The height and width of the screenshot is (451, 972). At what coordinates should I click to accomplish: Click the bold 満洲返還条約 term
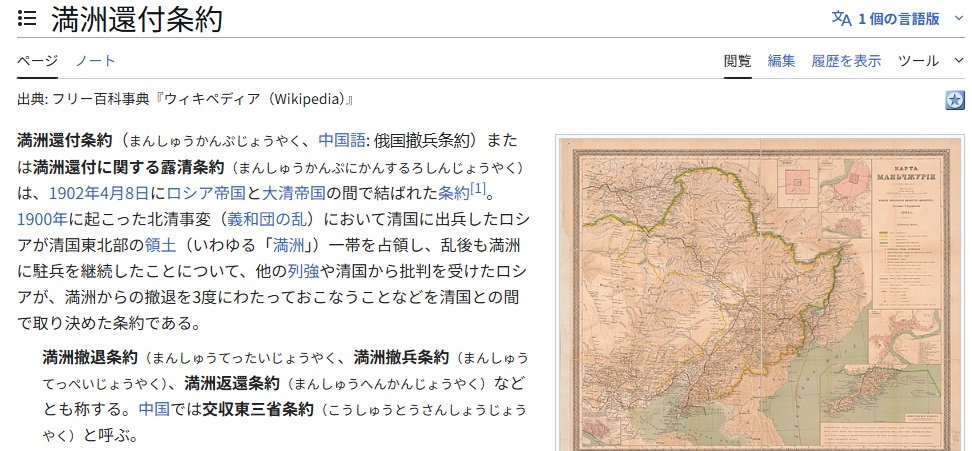pyautogui.click(x=232, y=383)
